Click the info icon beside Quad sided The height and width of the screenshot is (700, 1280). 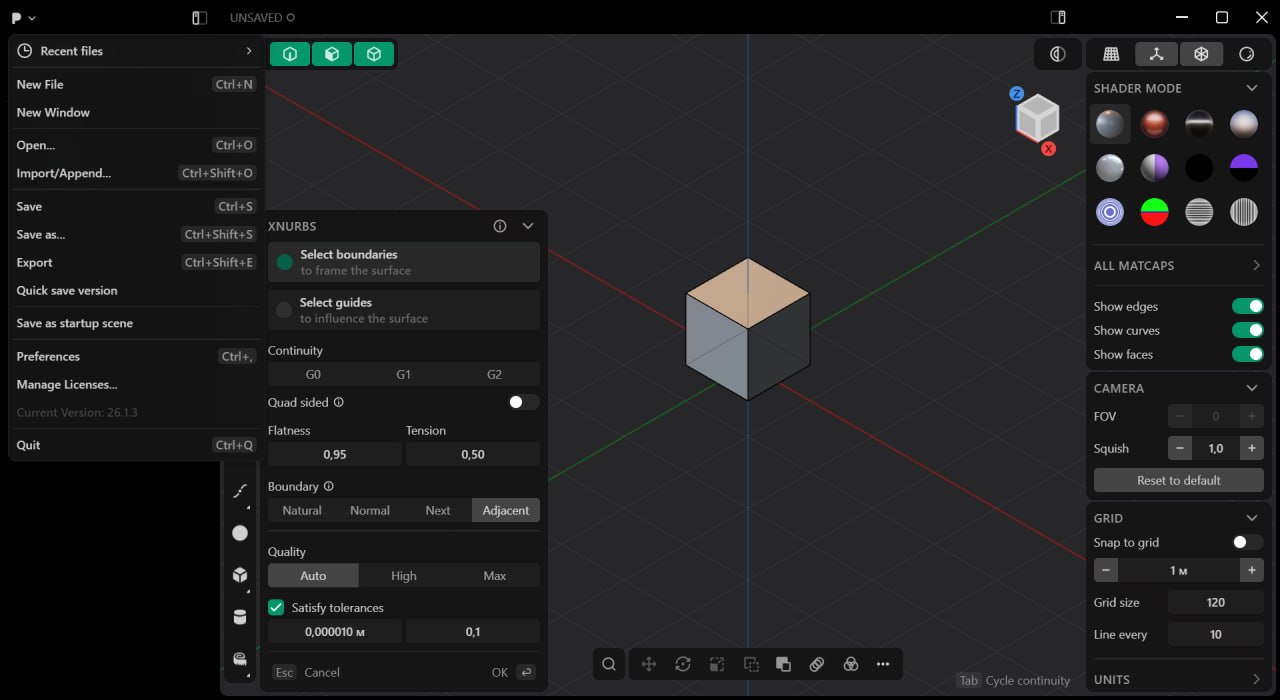tap(338, 402)
